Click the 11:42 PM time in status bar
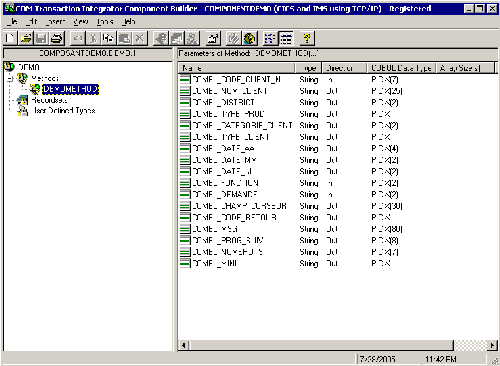 pos(441,359)
